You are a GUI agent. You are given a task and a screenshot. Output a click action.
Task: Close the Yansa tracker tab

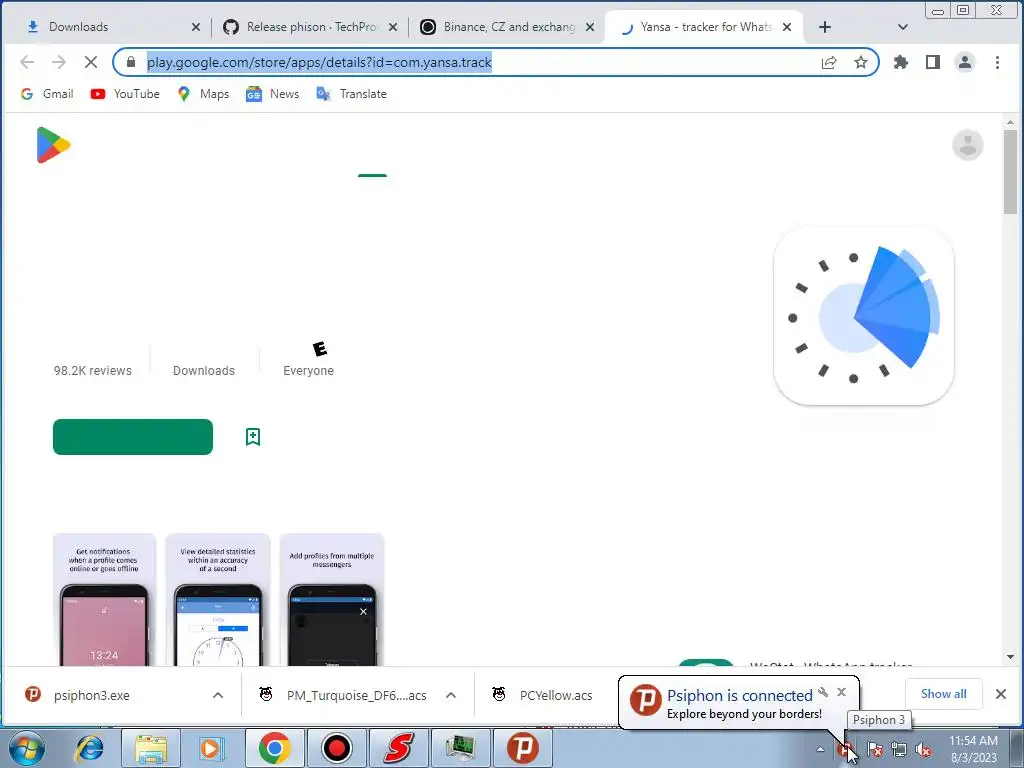(787, 27)
